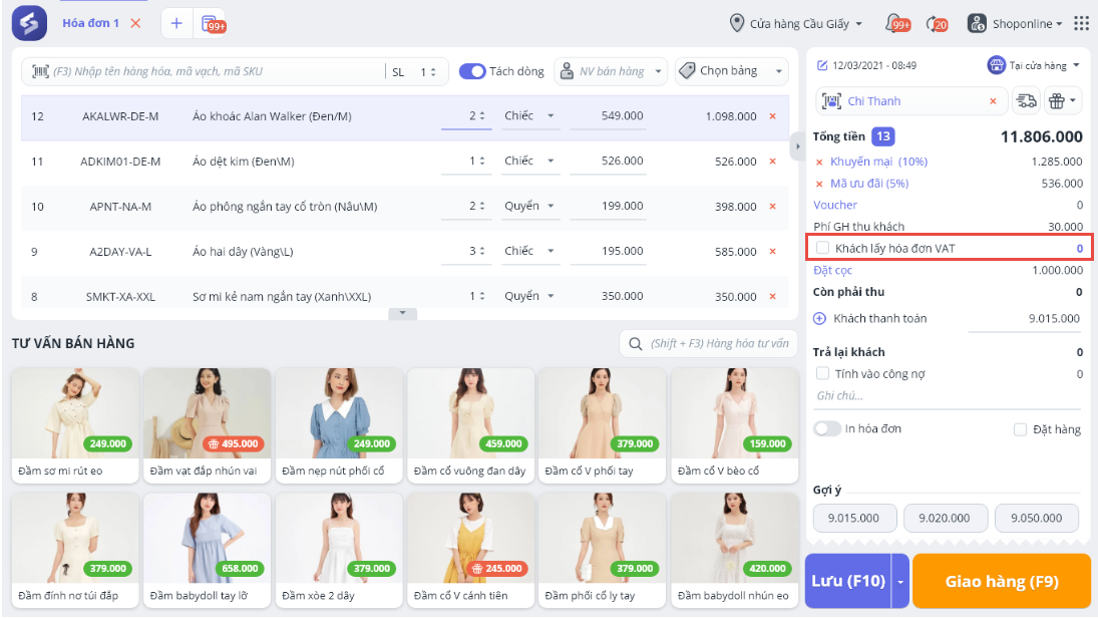Open the Shoponline account menu

1016,23
